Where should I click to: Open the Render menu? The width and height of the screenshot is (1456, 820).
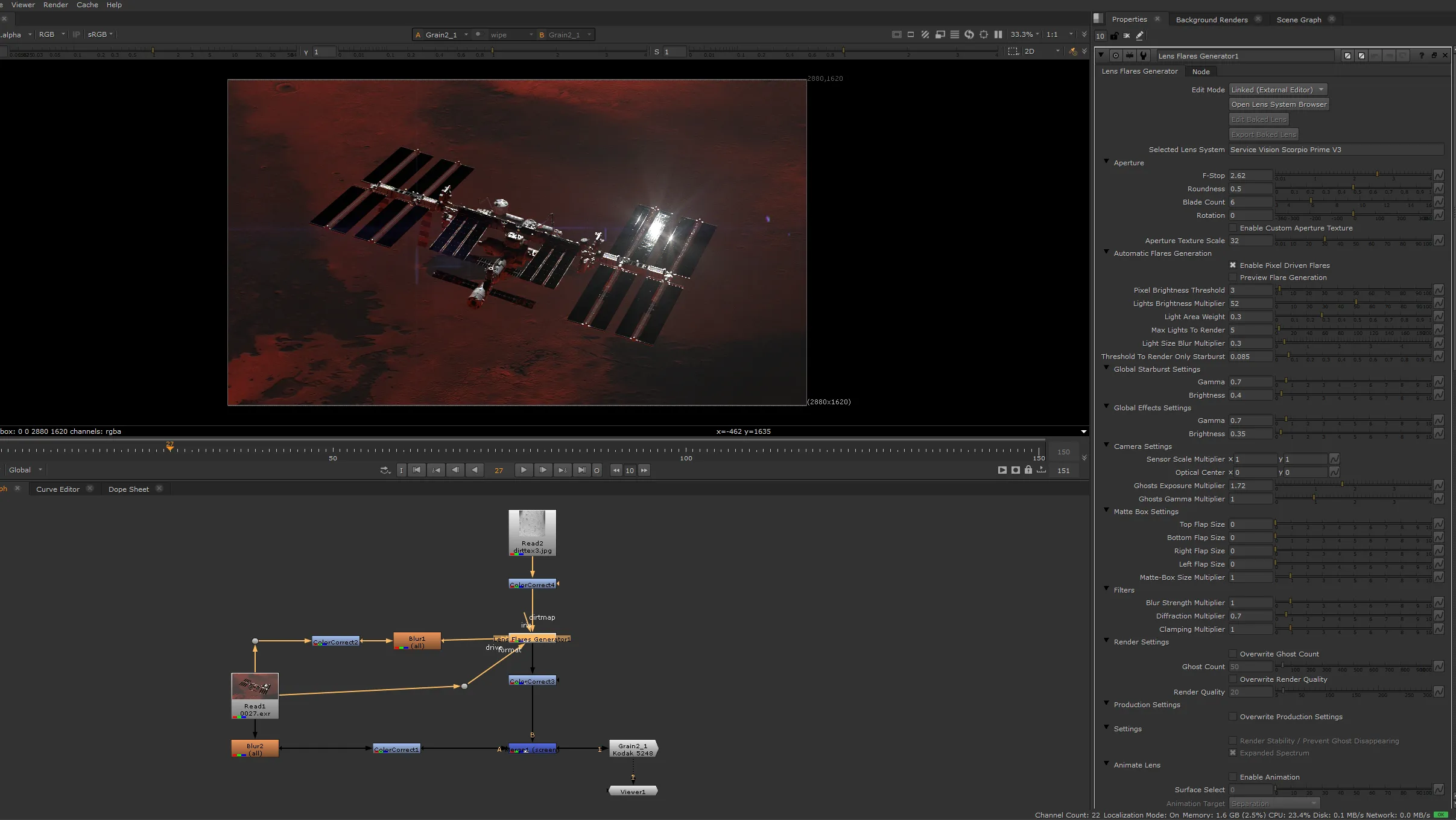pos(55,5)
